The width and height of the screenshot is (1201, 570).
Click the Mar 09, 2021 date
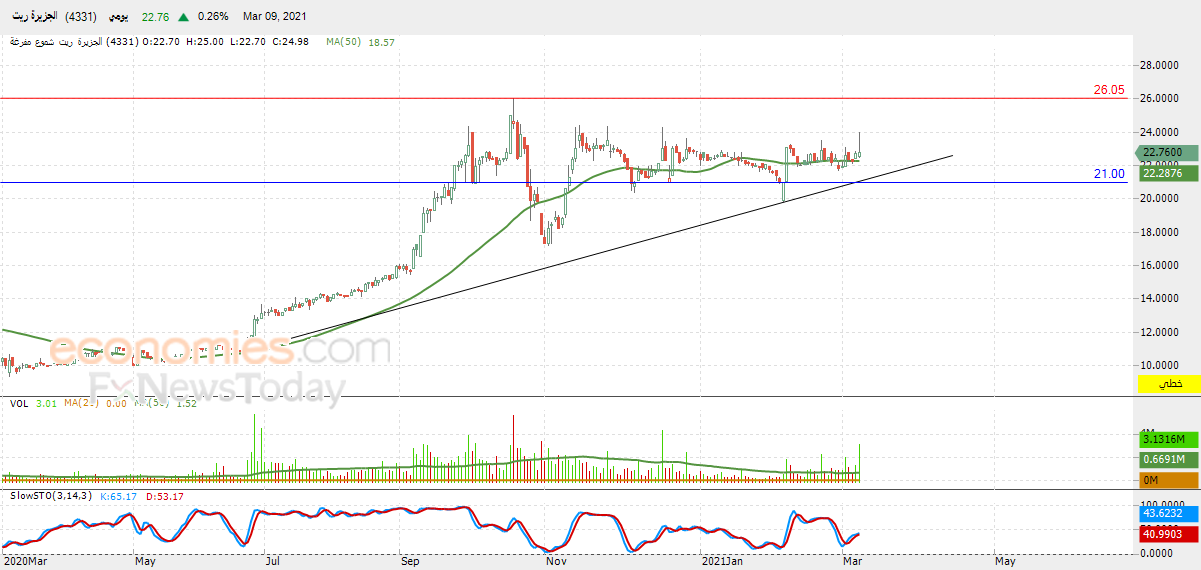pyautogui.click(x=277, y=16)
